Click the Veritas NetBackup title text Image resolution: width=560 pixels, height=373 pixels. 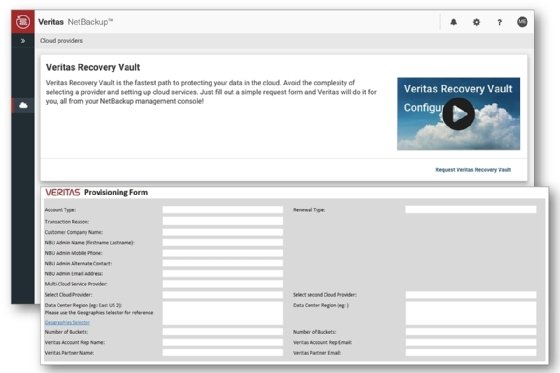pyautogui.click(x=76, y=22)
